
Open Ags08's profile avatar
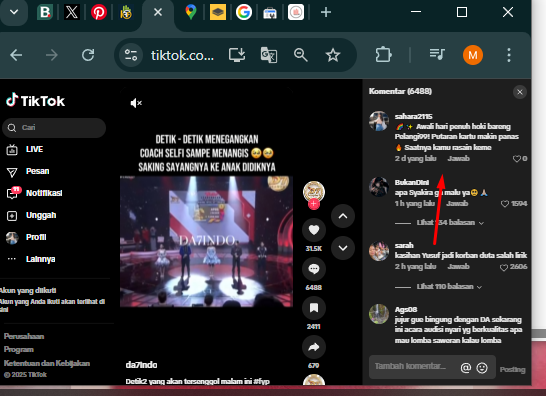(379, 314)
